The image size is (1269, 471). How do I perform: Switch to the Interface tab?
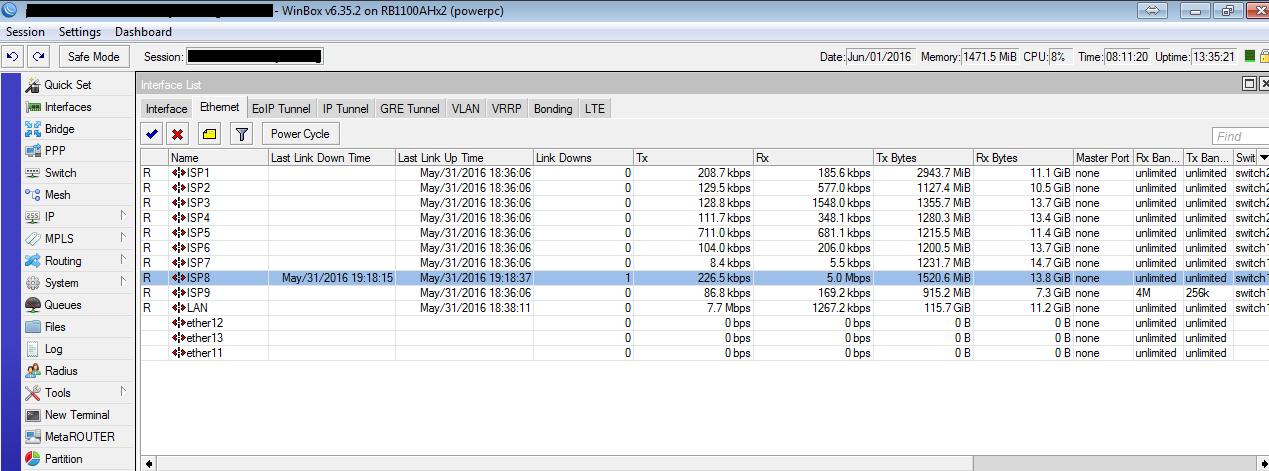(166, 109)
